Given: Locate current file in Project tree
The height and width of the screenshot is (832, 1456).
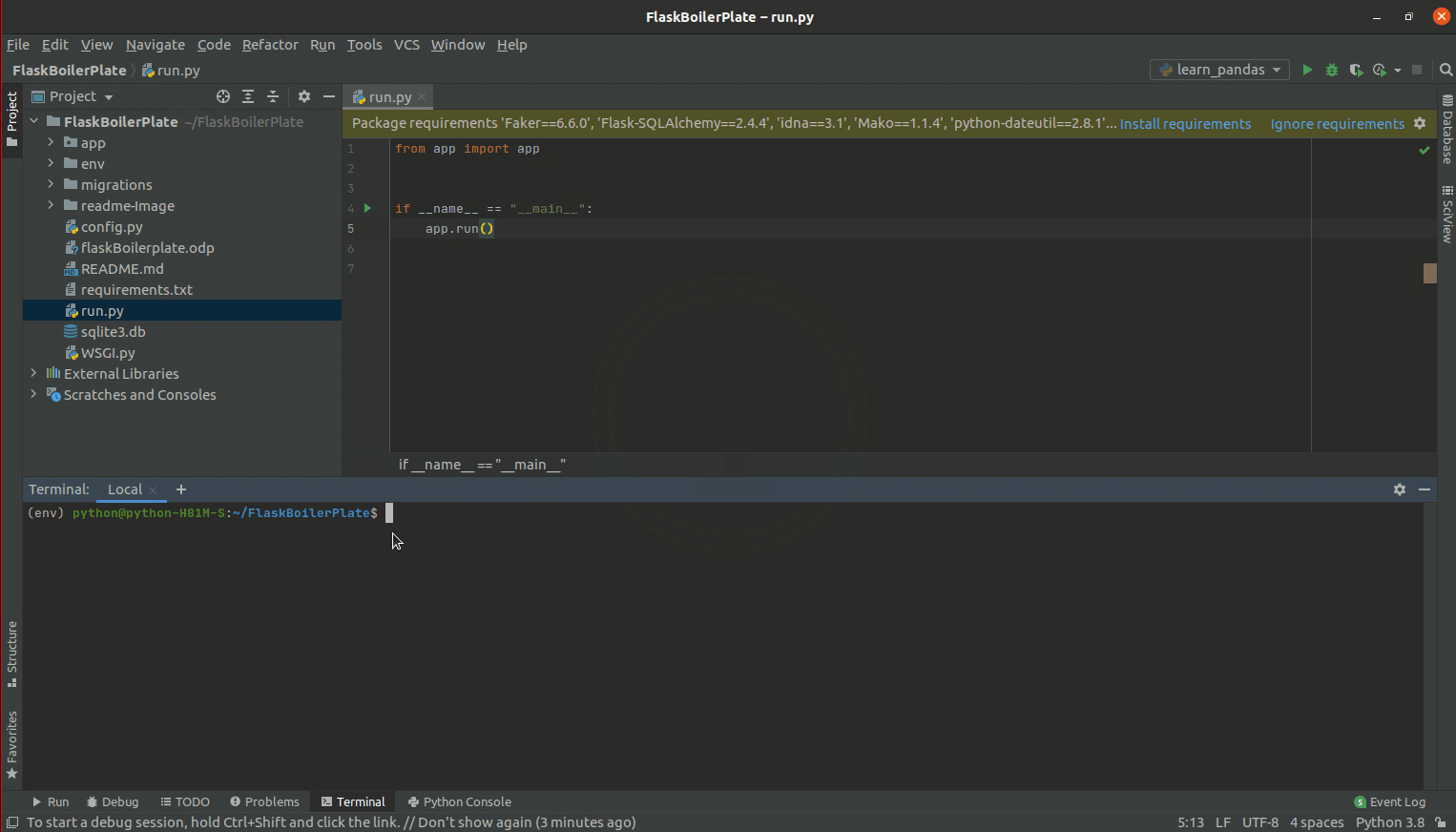Looking at the screenshot, I should pos(223,96).
